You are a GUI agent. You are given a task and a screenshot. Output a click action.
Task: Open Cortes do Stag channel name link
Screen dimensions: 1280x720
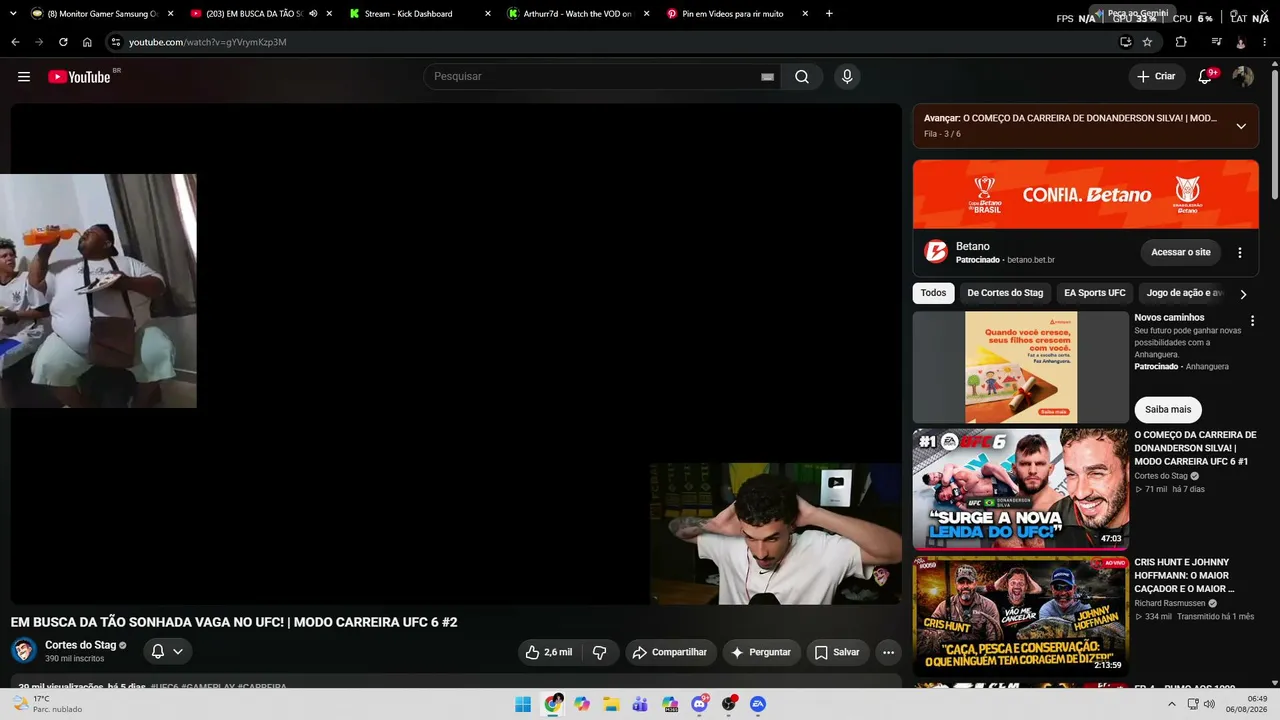[80, 645]
